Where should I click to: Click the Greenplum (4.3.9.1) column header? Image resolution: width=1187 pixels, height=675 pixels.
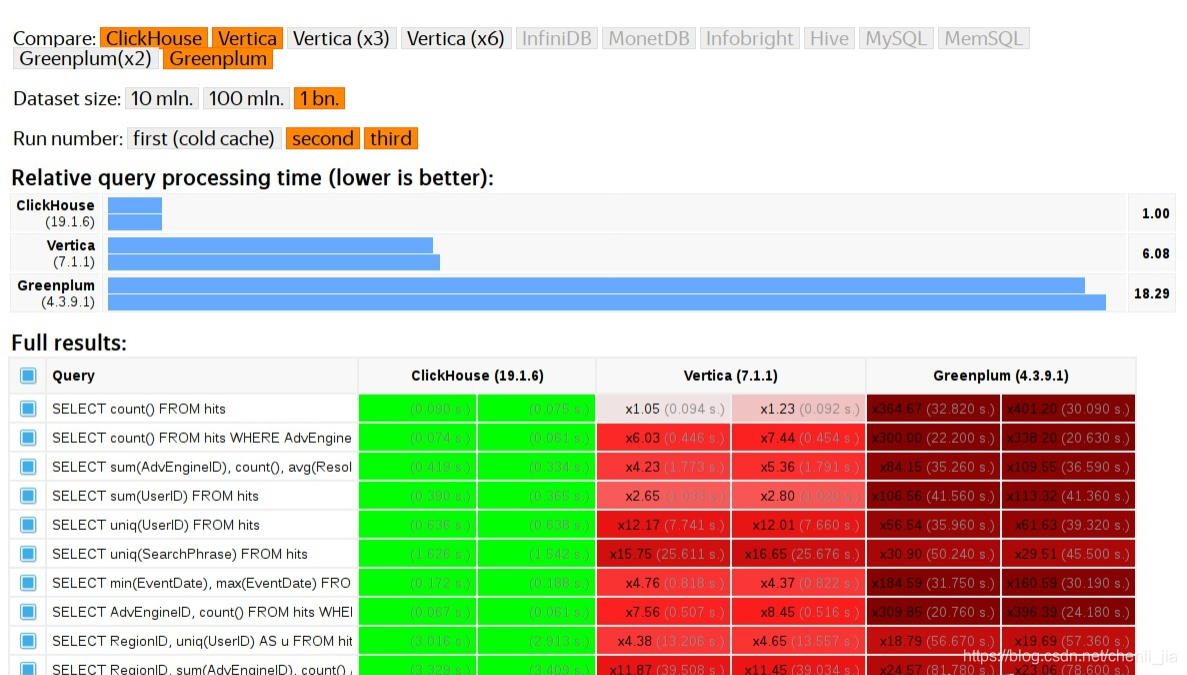(x=1001, y=375)
